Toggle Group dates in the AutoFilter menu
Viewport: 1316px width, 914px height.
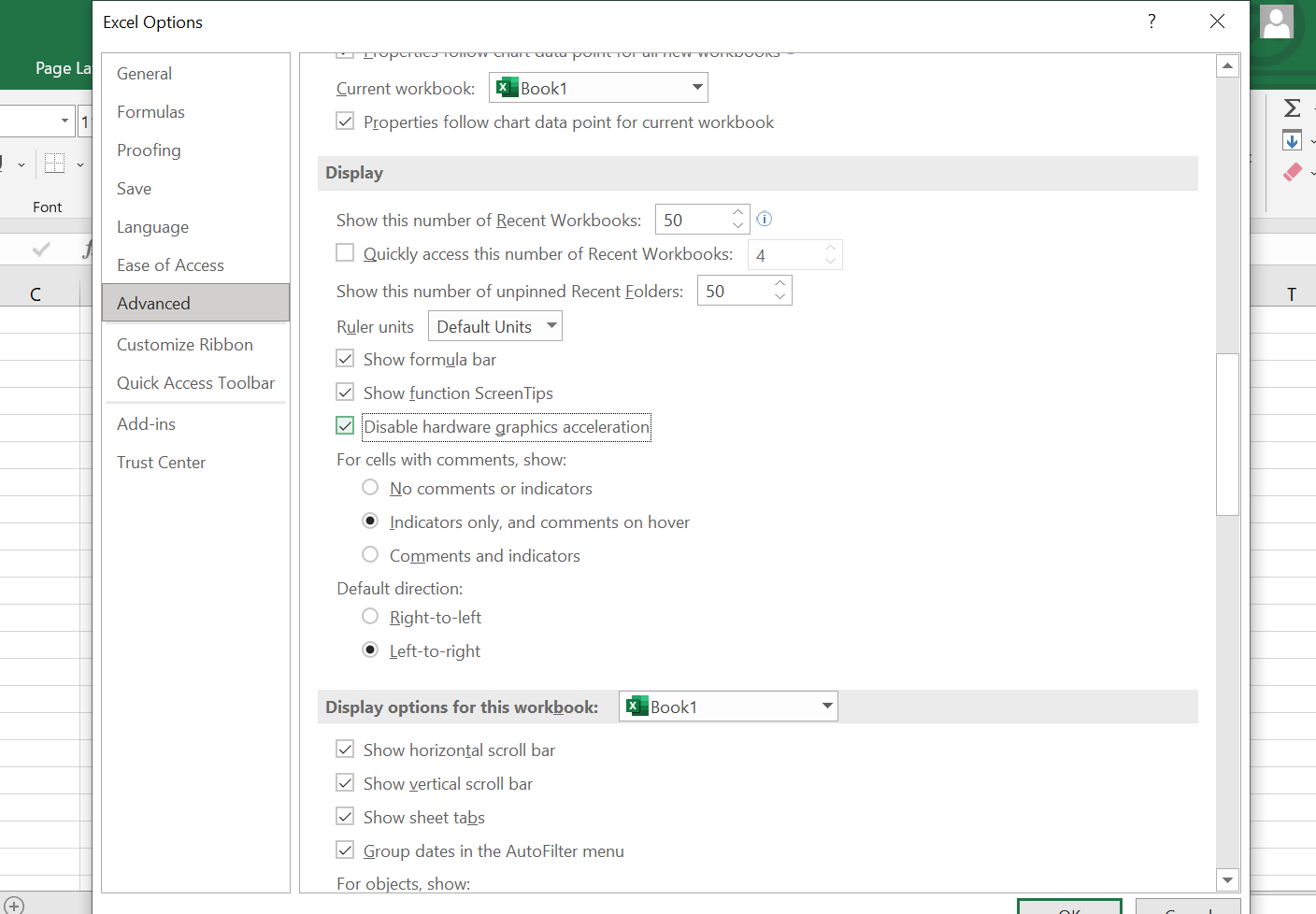tap(345, 850)
